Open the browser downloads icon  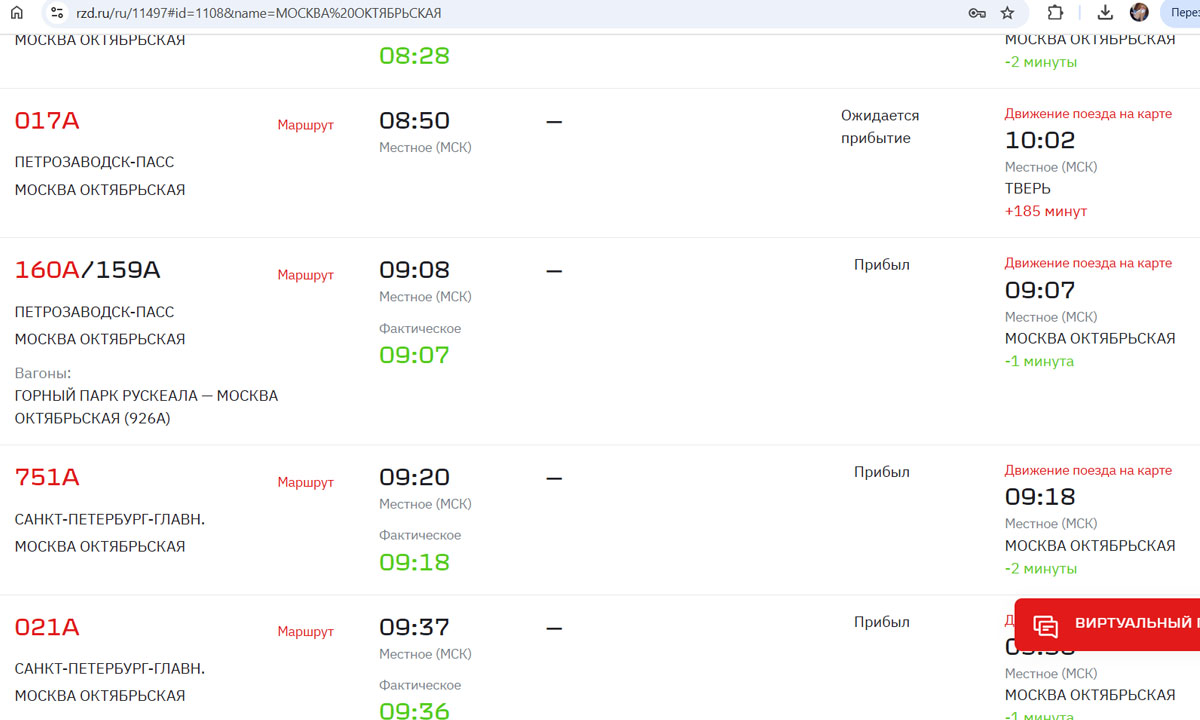(x=1105, y=13)
